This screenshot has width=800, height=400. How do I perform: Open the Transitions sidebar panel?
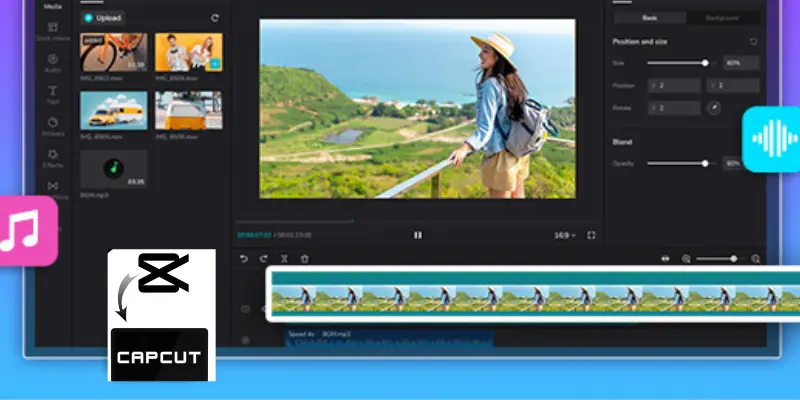(x=53, y=190)
